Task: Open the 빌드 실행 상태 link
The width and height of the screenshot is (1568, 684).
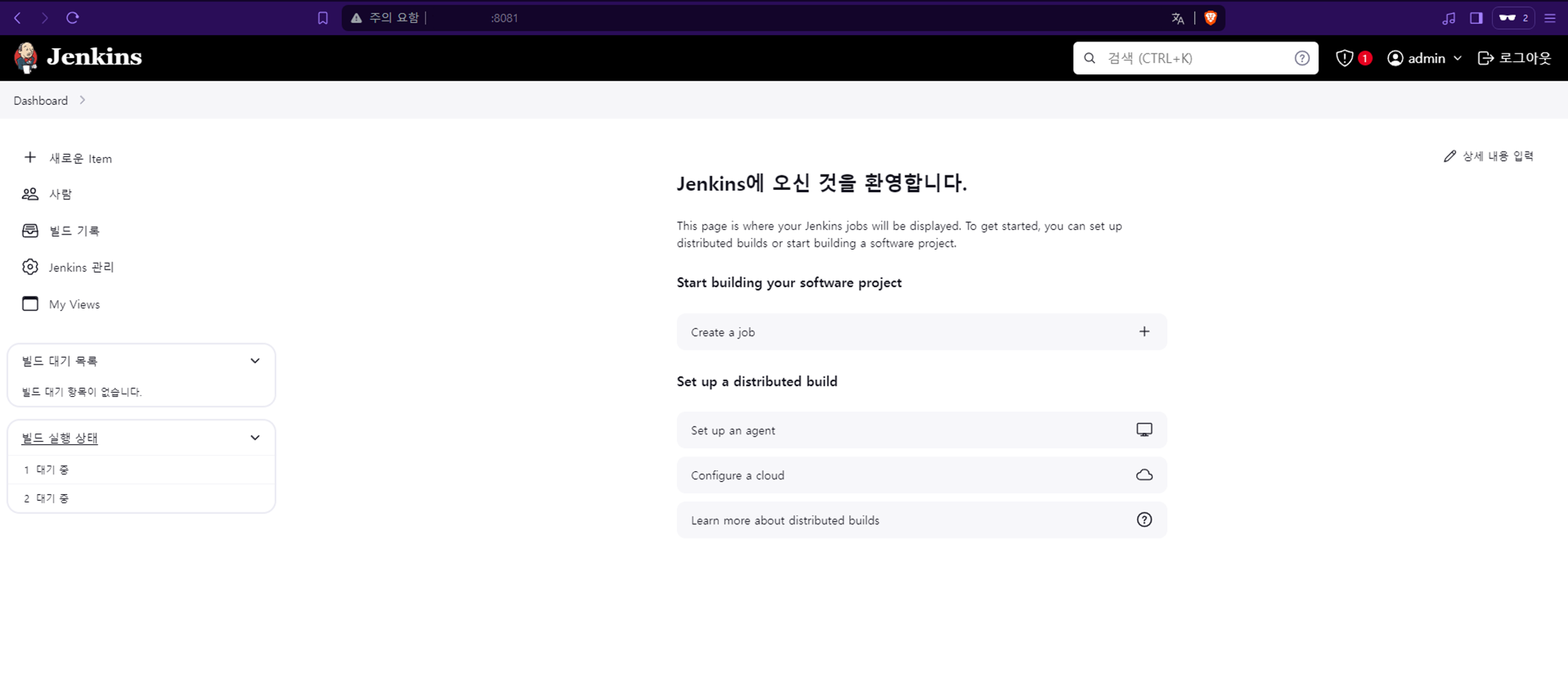Action: pos(60,438)
